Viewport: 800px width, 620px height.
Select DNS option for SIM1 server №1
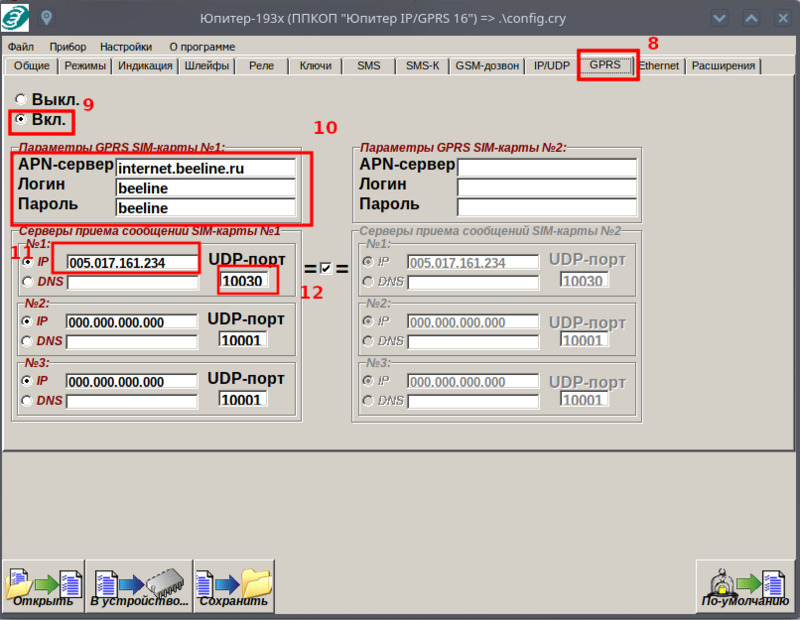point(28,282)
